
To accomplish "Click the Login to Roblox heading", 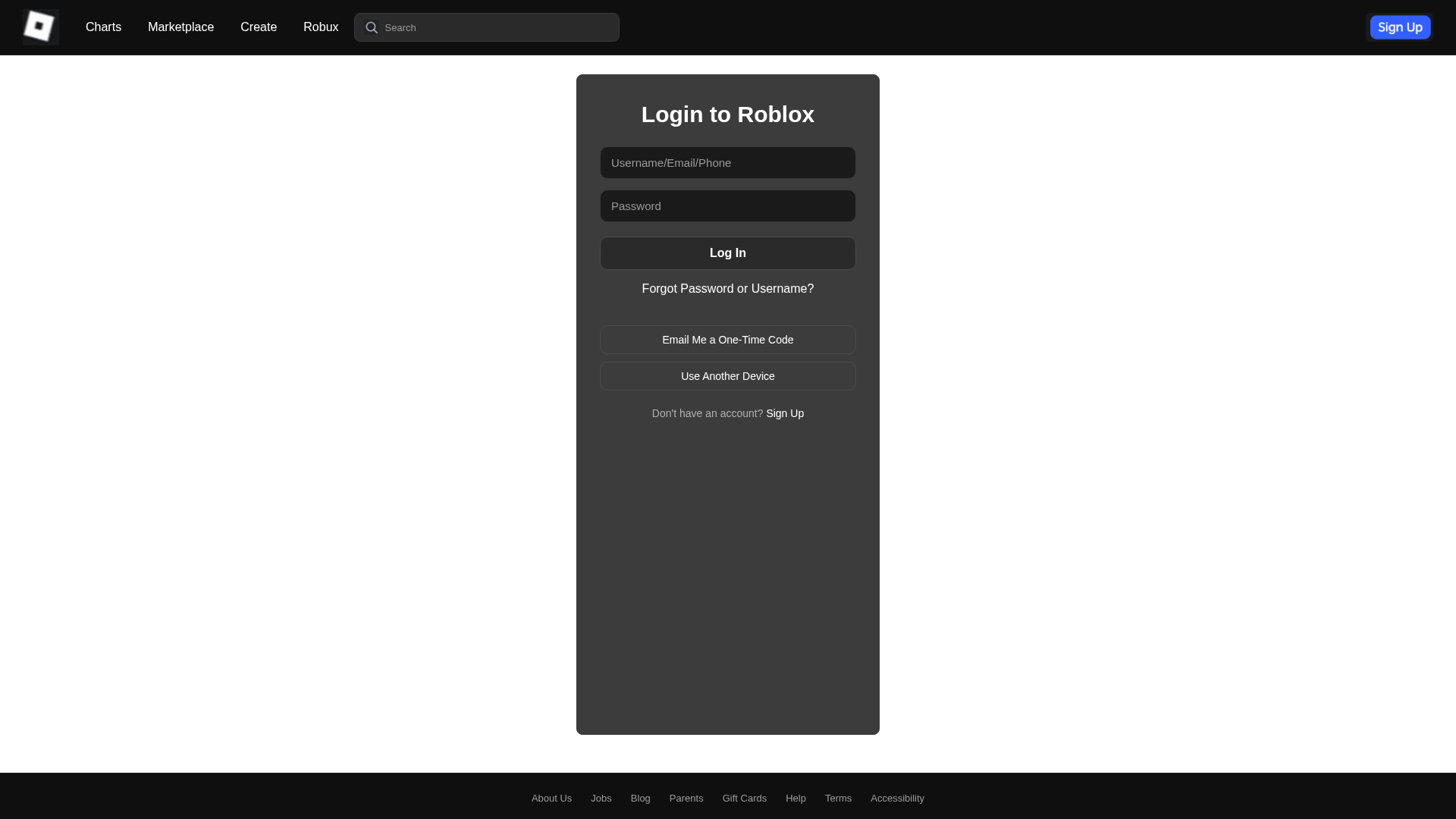I will coord(728,115).
